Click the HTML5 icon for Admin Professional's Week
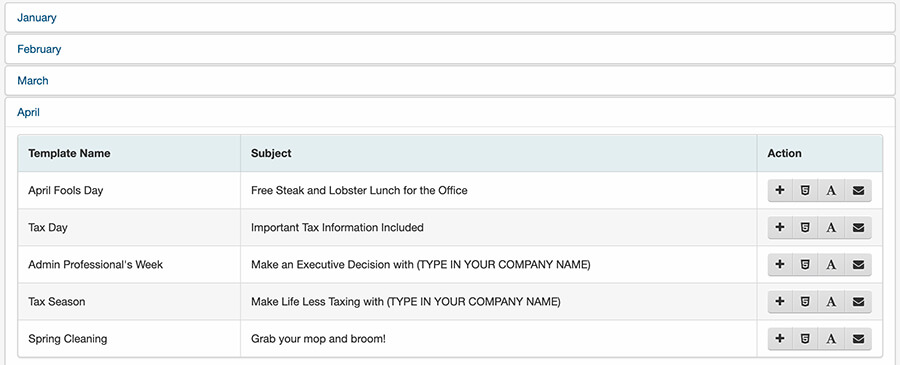The width and height of the screenshot is (900, 365). click(x=805, y=265)
